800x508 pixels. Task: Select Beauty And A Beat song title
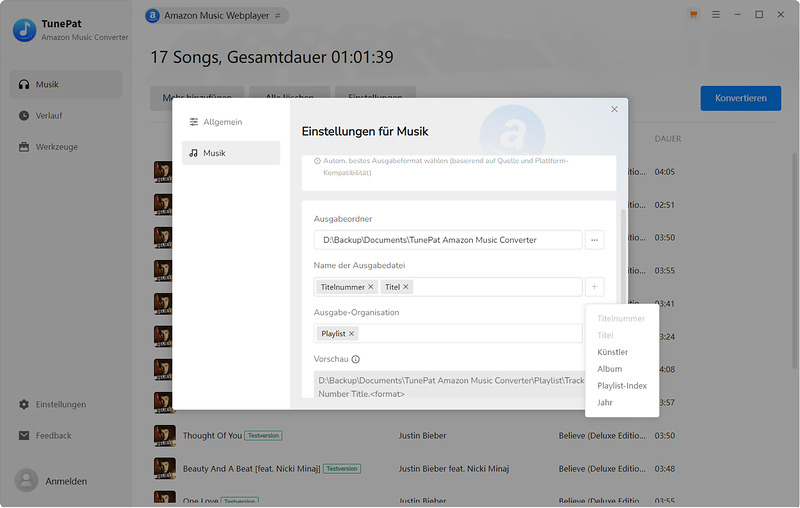point(252,469)
